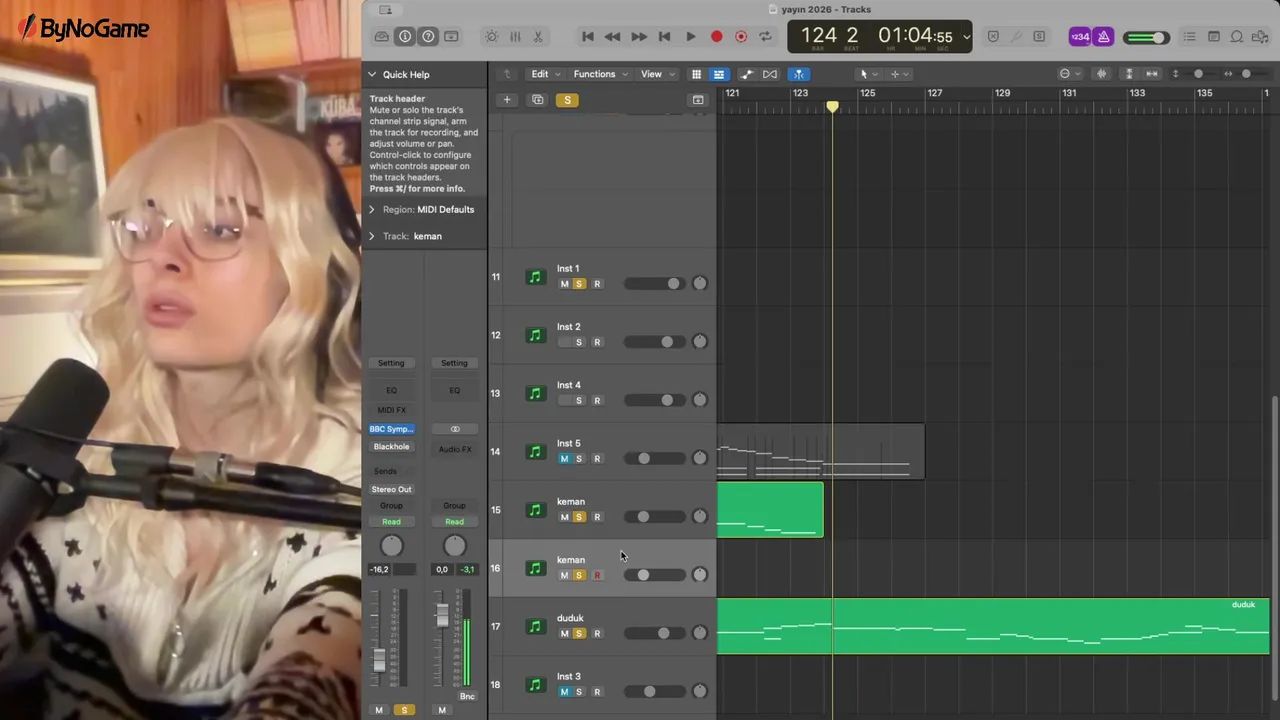Click left channel strip Setting button
Screen dimensions: 1280x720
[x=391, y=363]
